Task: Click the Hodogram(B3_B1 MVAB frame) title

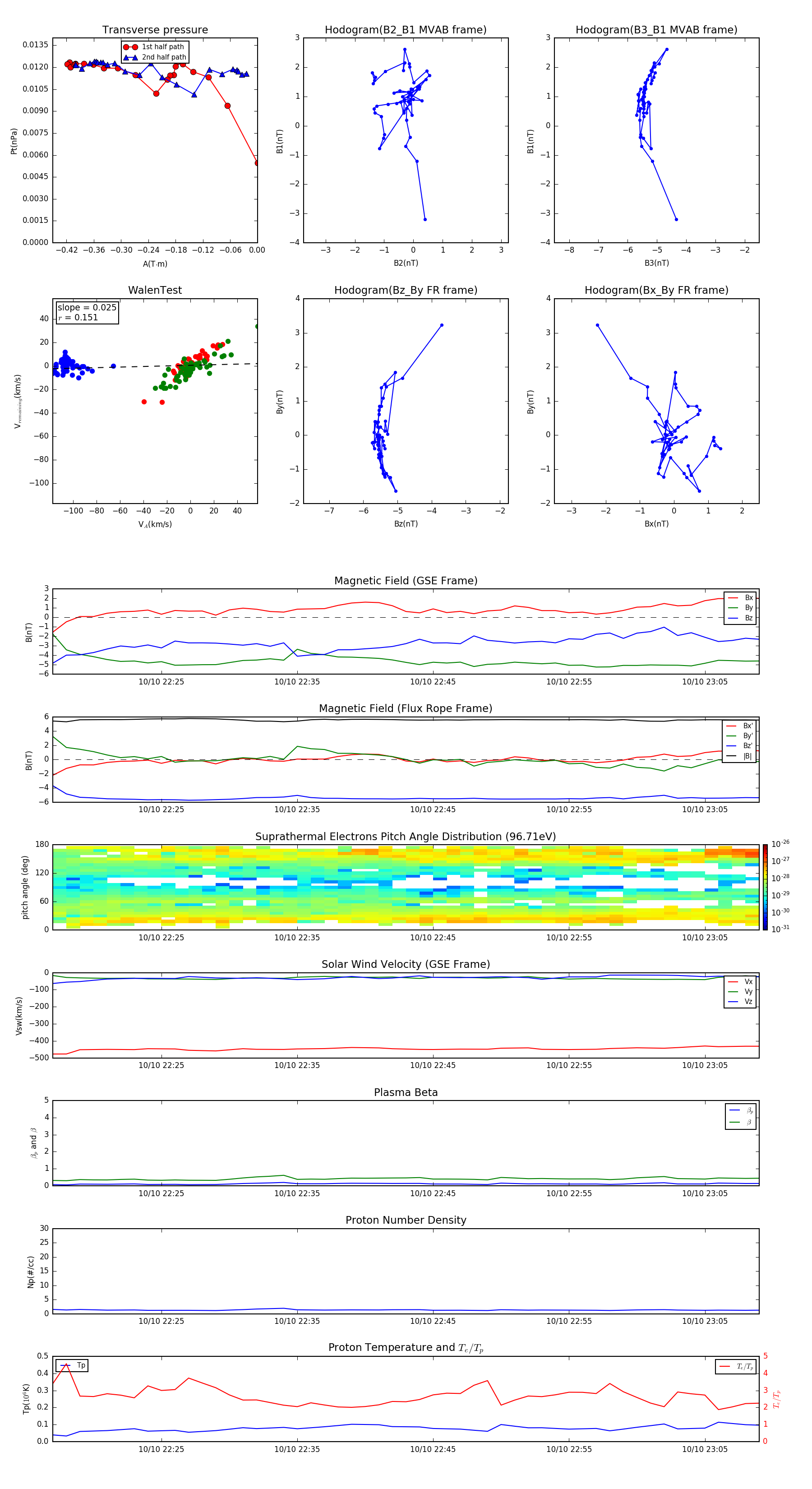Action: (x=656, y=30)
